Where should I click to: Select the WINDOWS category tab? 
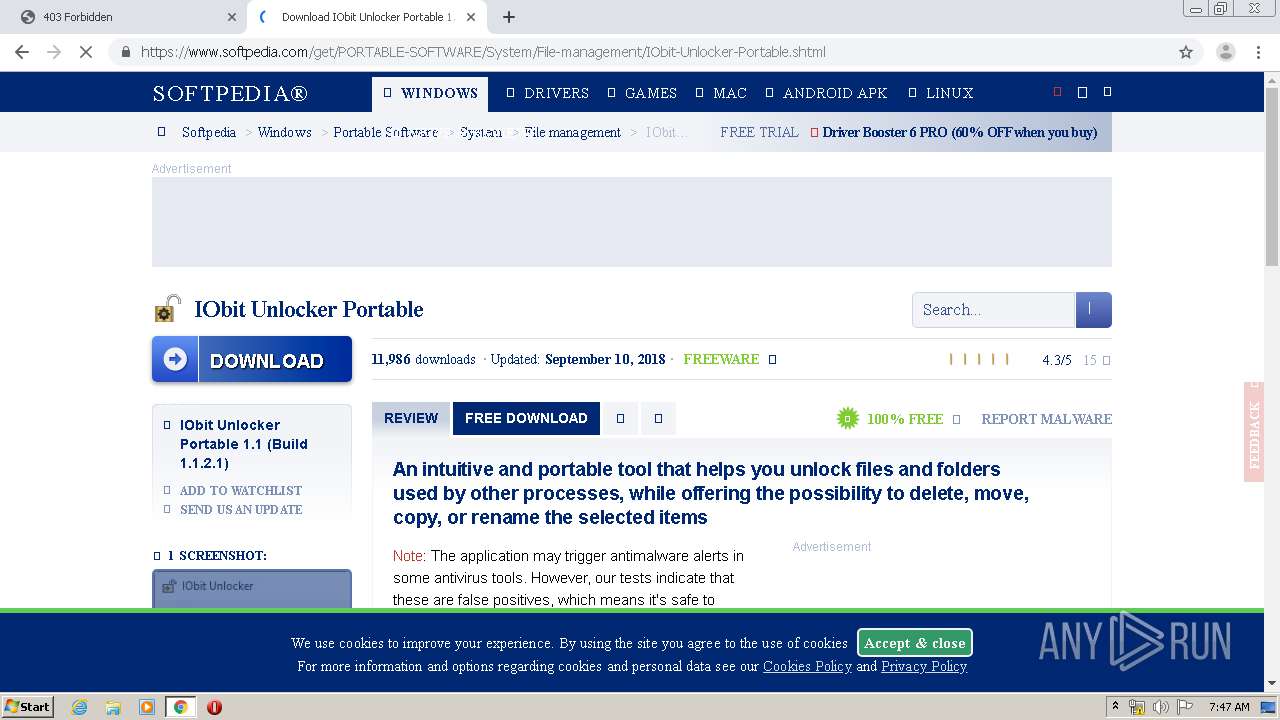pyautogui.click(x=430, y=93)
